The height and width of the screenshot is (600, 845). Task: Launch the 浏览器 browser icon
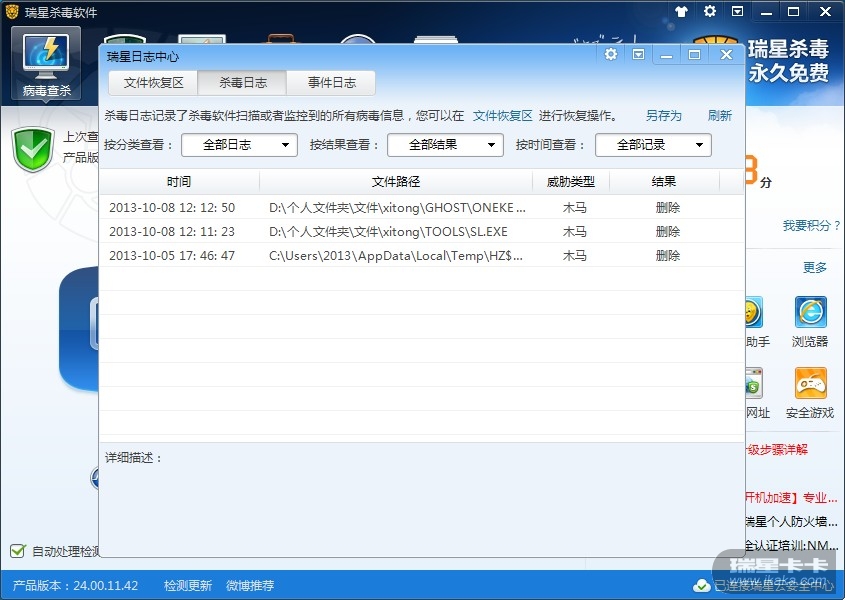810,312
